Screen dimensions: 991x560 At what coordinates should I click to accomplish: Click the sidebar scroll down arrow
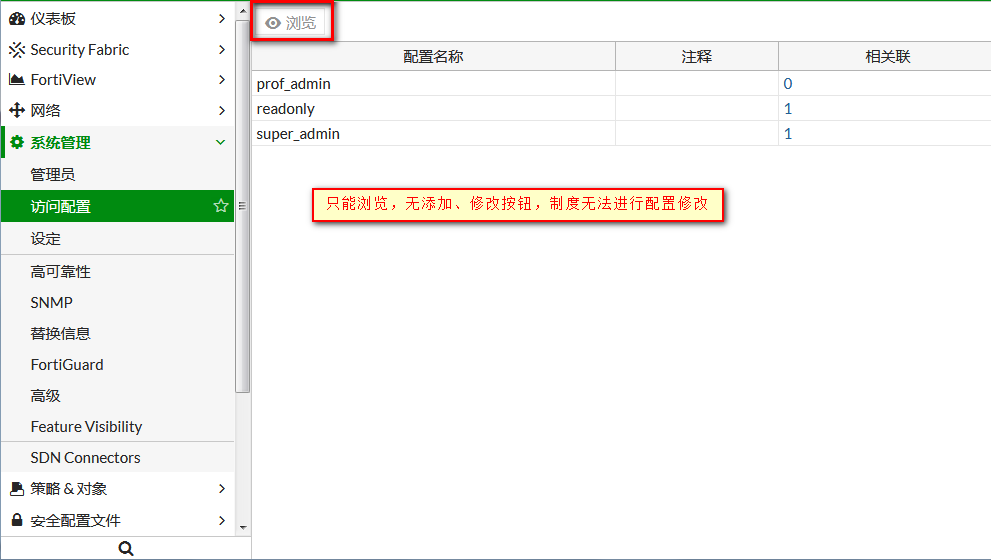pos(242,526)
